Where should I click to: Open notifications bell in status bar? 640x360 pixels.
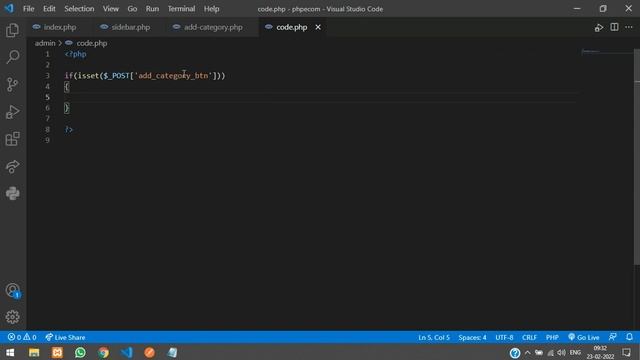tap(629, 337)
